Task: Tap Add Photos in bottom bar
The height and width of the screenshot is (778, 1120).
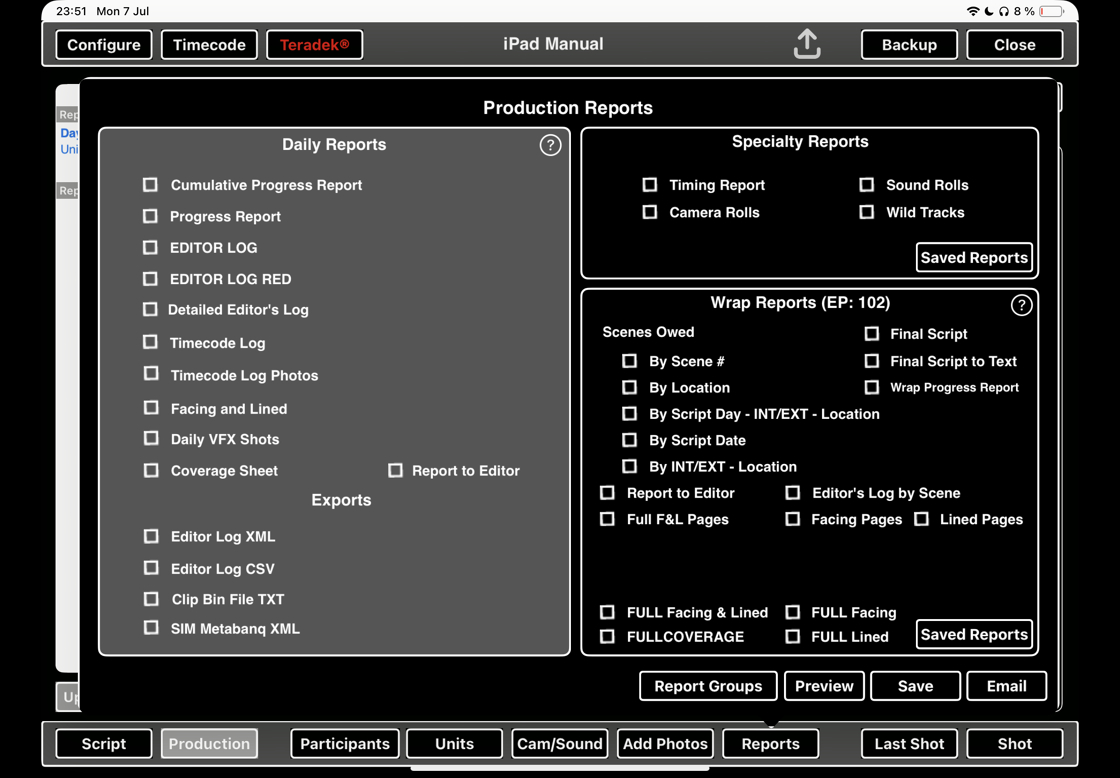Action: point(665,744)
